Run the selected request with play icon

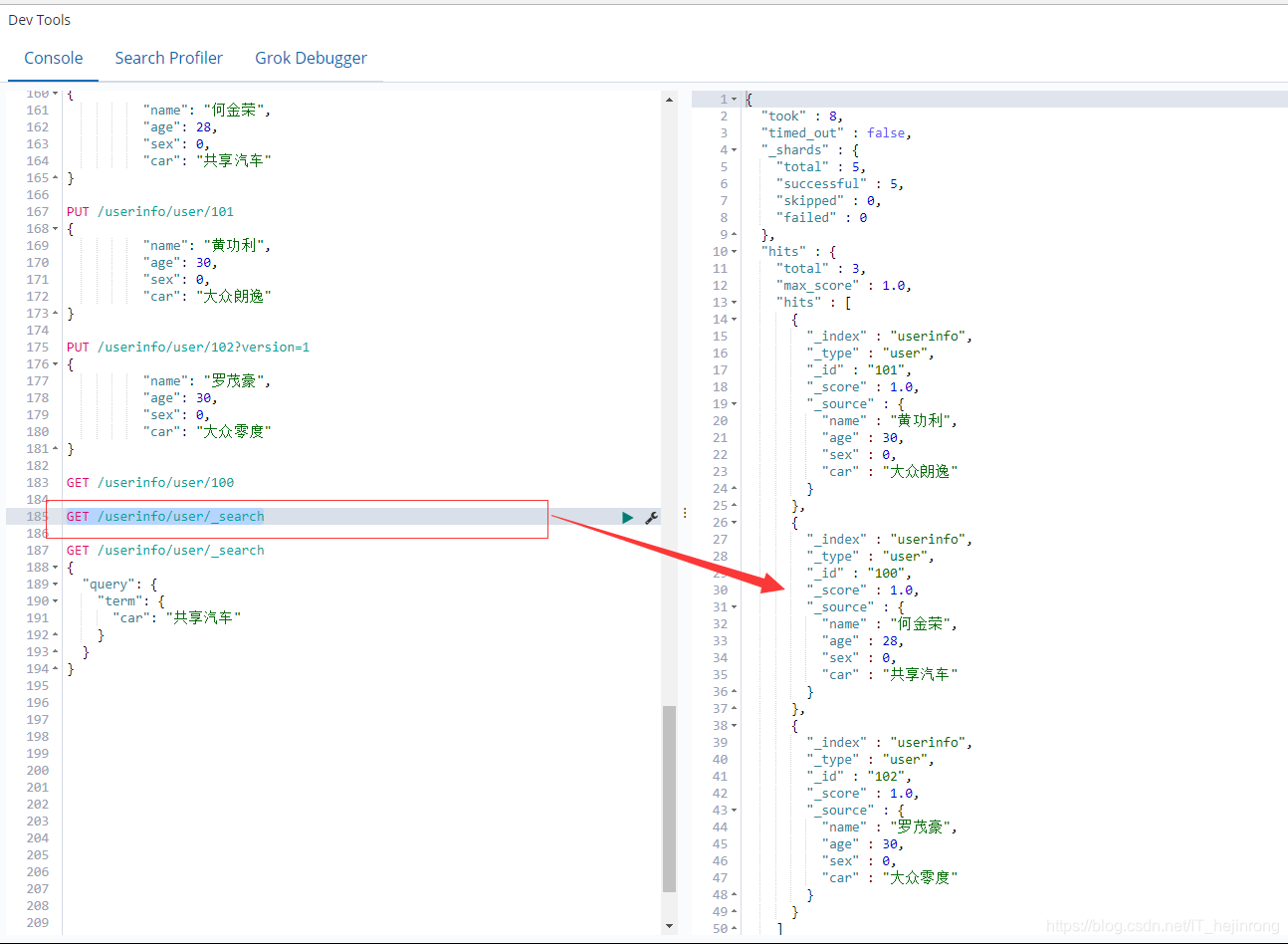[627, 517]
